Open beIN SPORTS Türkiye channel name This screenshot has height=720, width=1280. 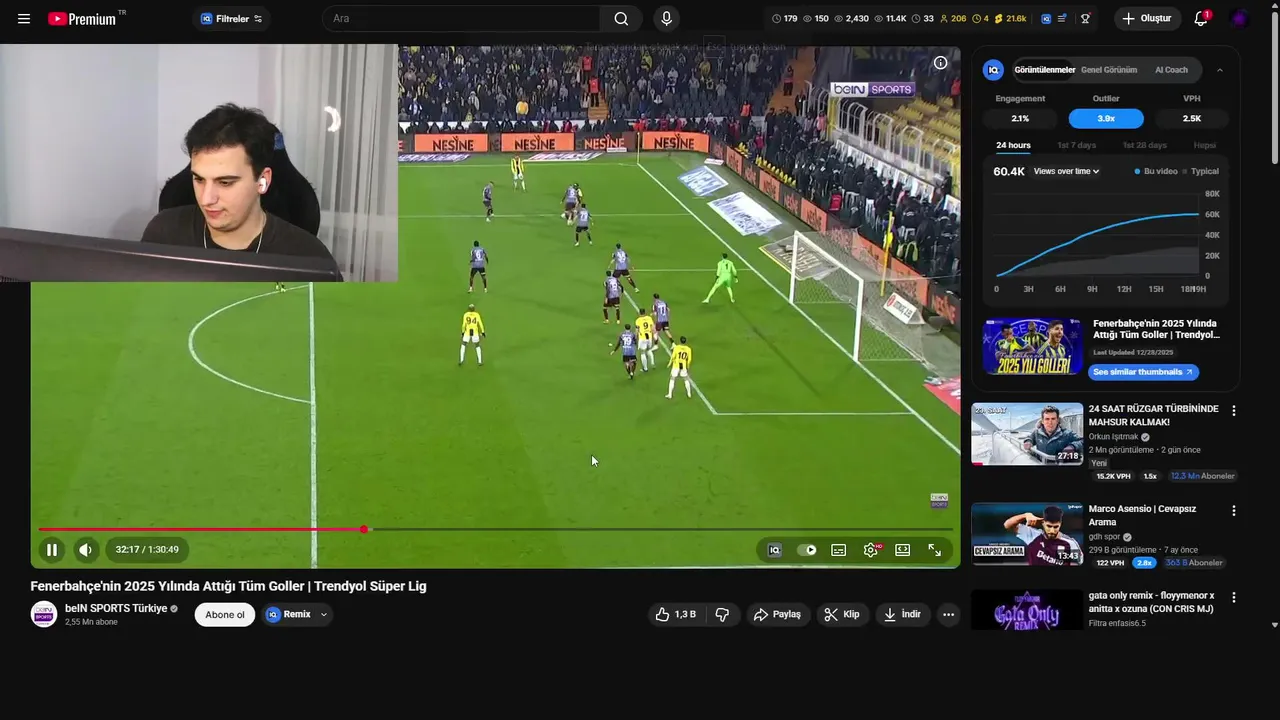pyautogui.click(x=116, y=608)
